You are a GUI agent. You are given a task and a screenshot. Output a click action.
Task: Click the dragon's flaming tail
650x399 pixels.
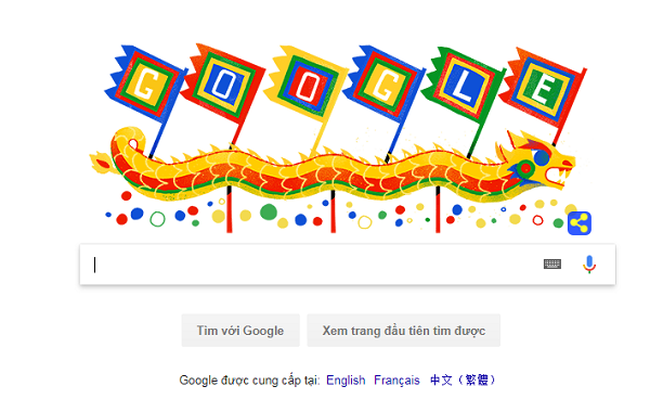[102, 162]
